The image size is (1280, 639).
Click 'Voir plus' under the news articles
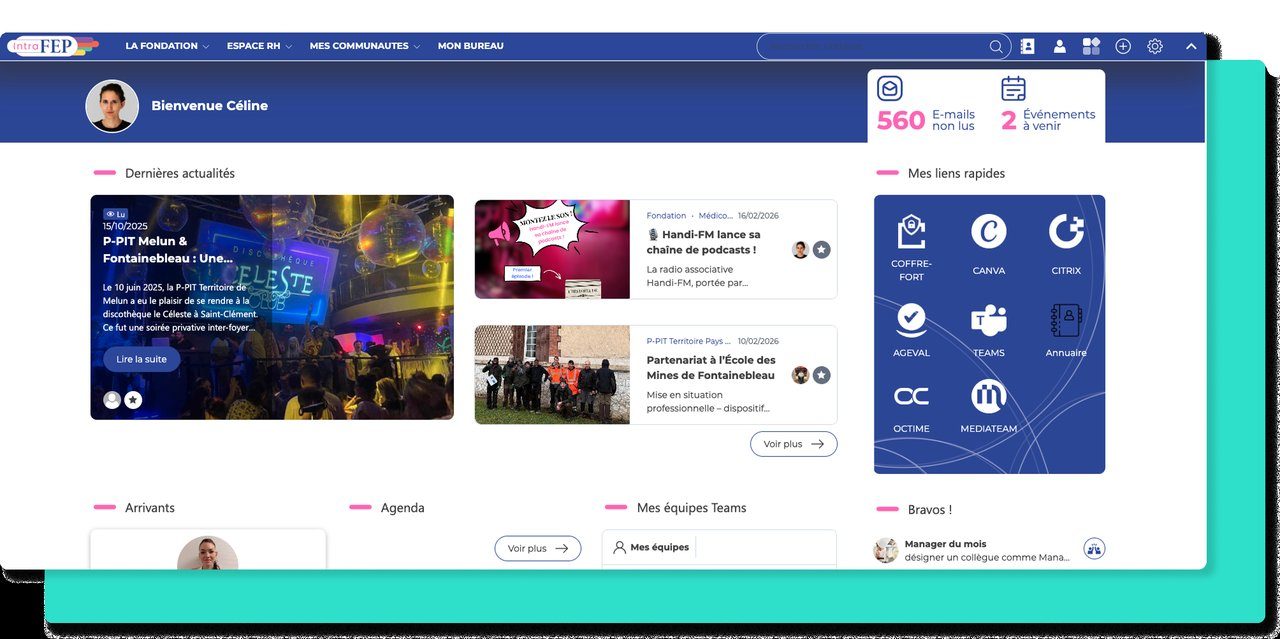coord(794,444)
